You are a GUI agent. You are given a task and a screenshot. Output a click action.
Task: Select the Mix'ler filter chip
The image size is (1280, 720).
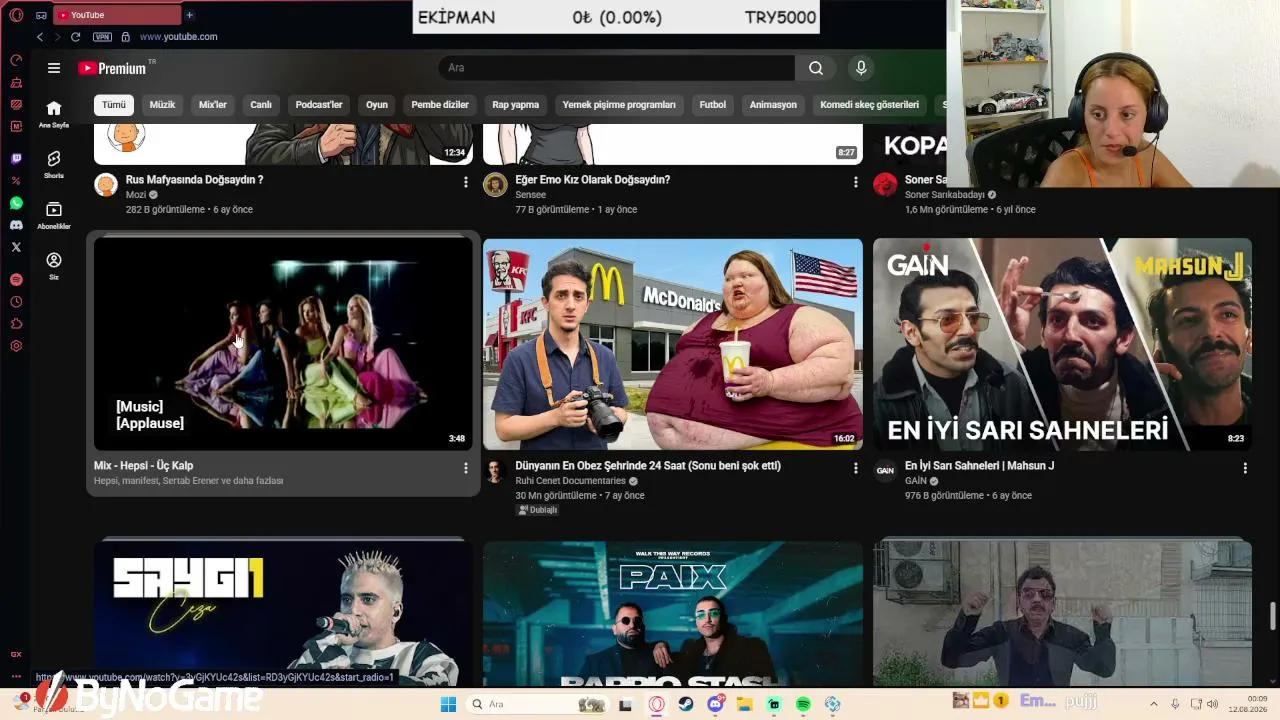pos(213,105)
